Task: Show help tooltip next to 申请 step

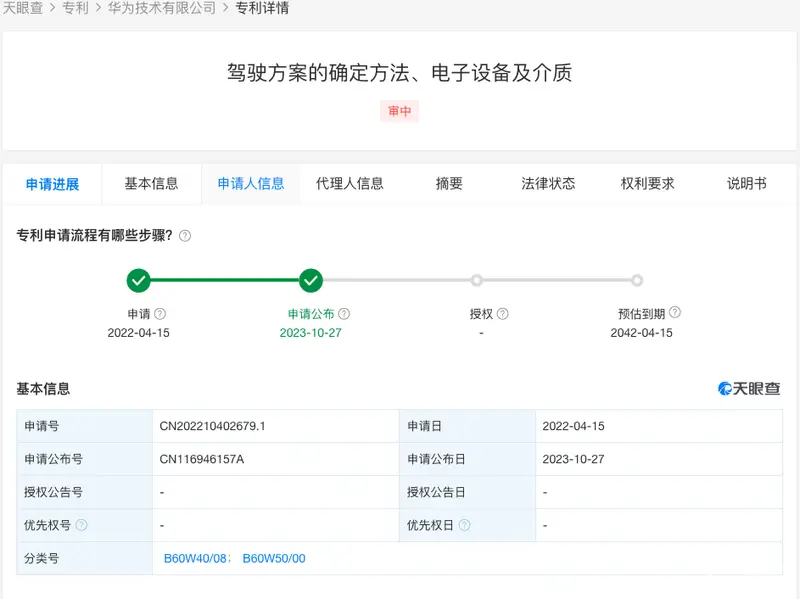Action: point(160,314)
